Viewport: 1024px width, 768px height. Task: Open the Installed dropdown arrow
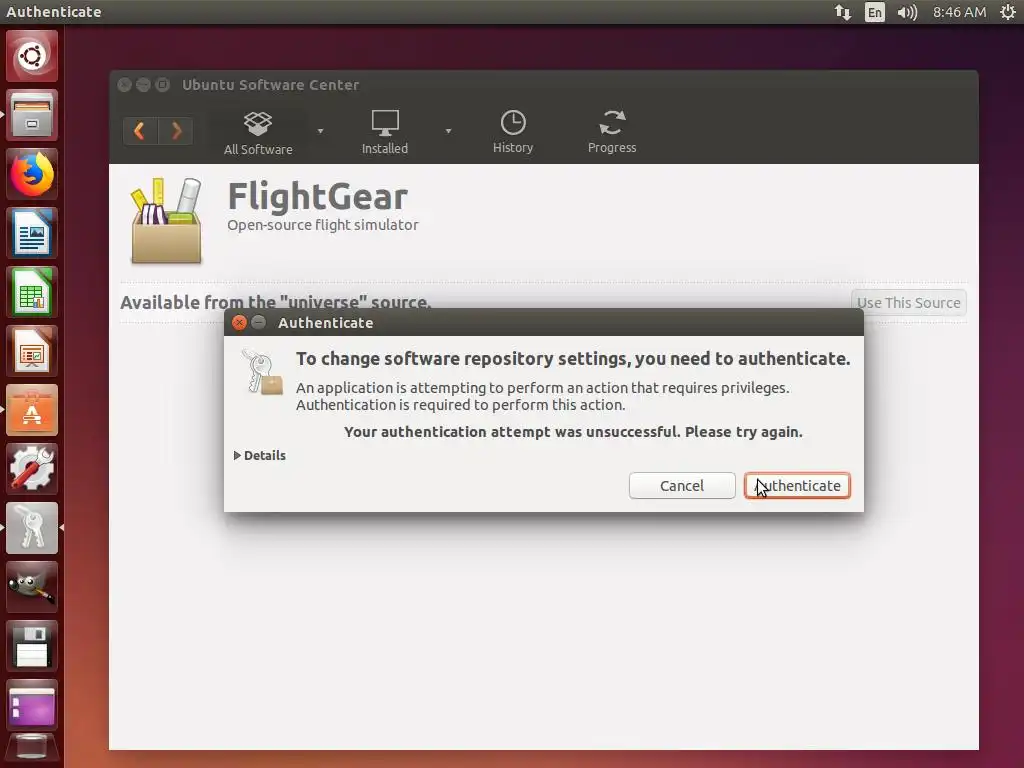click(448, 131)
